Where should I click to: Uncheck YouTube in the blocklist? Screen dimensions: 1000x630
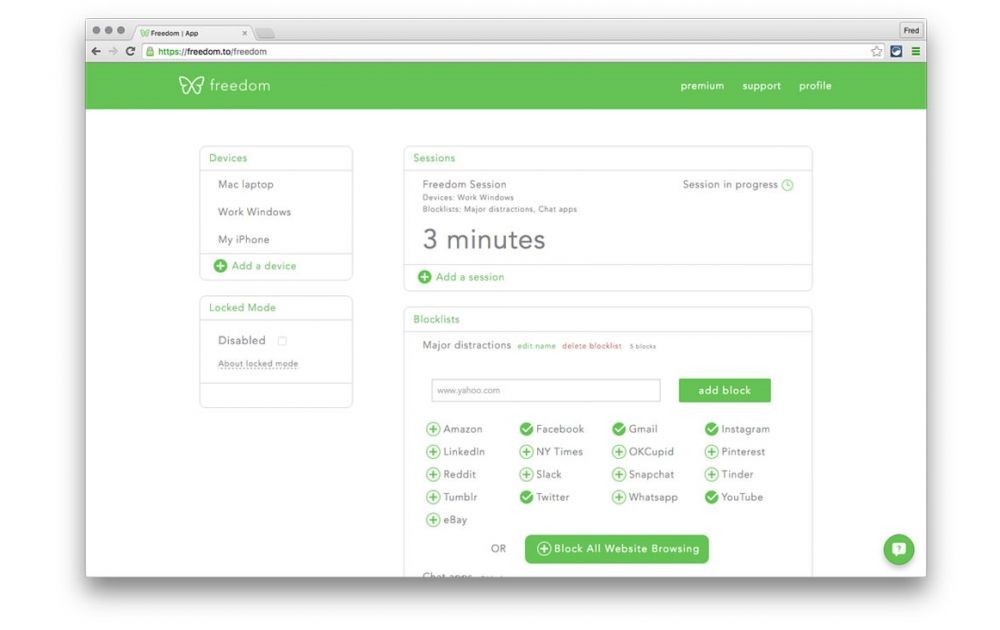pyautogui.click(x=712, y=497)
